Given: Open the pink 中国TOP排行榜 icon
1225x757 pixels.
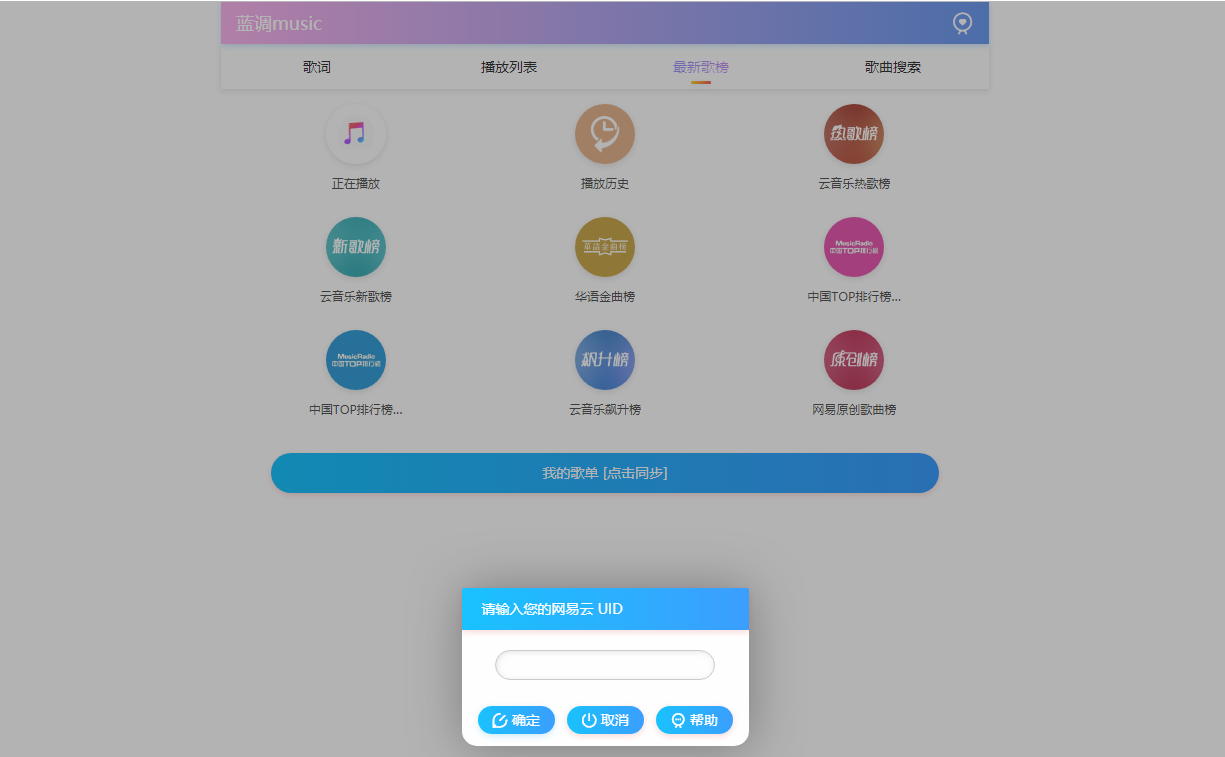Looking at the screenshot, I should 854,247.
